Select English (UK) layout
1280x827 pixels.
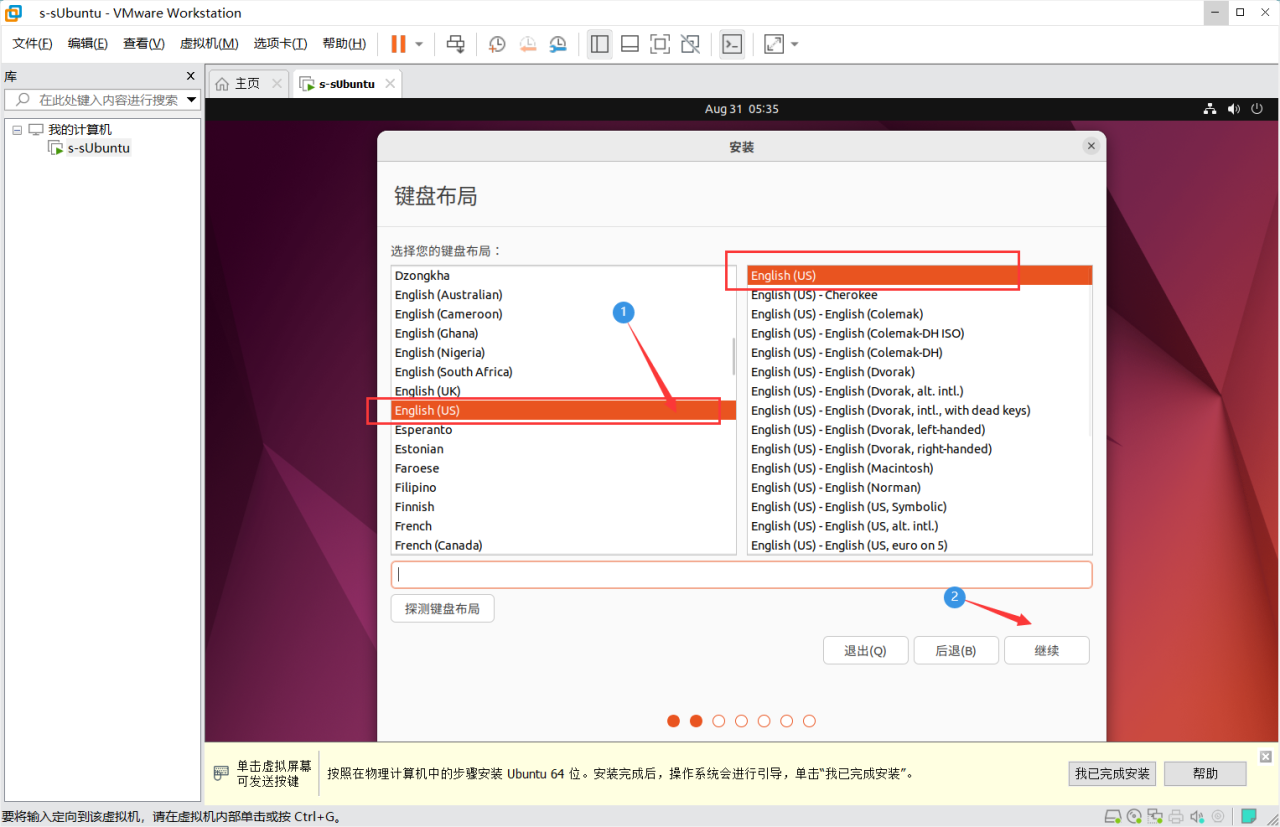pos(563,391)
